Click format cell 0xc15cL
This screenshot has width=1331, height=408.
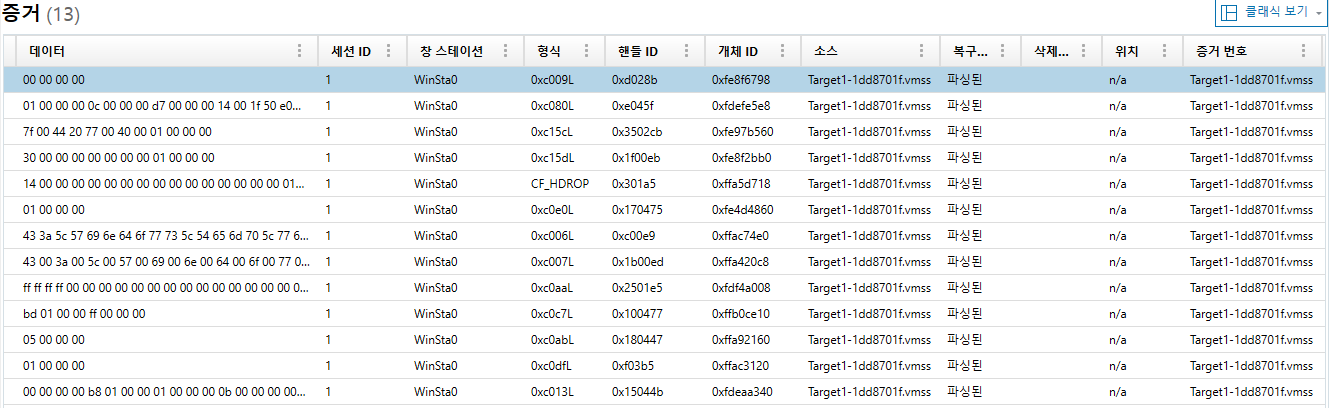552,131
